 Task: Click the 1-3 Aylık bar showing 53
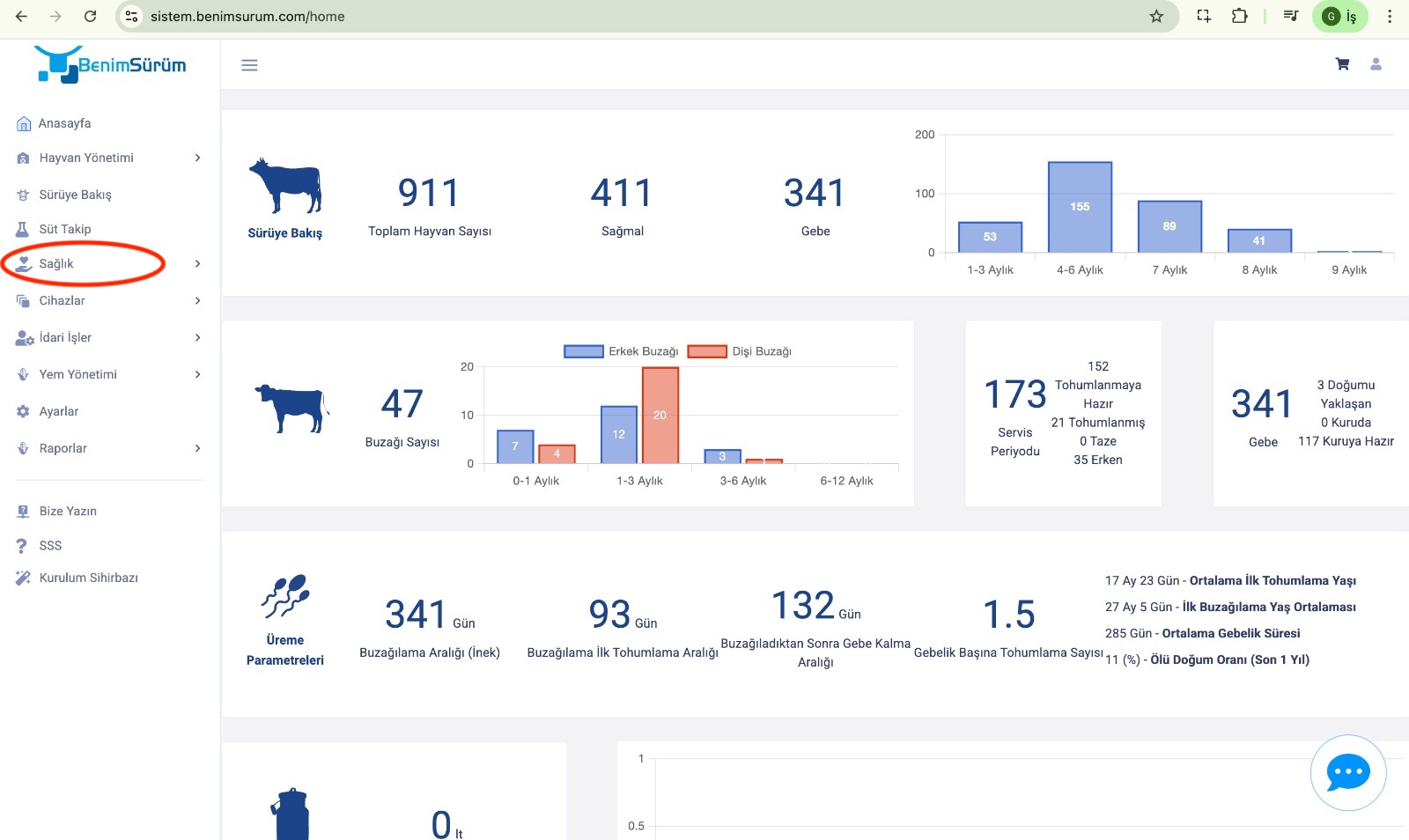tap(990, 237)
